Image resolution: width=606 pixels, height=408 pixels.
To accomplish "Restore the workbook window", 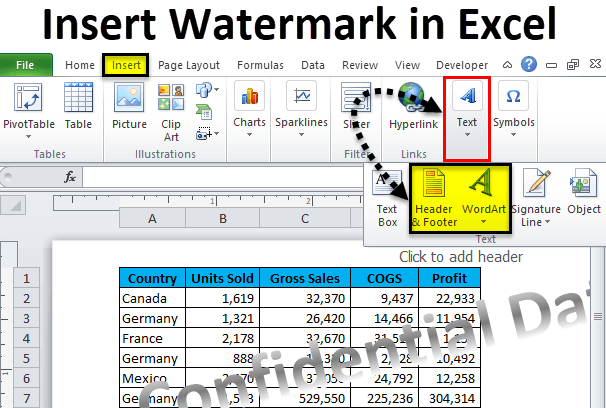I will (x=573, y=65).
